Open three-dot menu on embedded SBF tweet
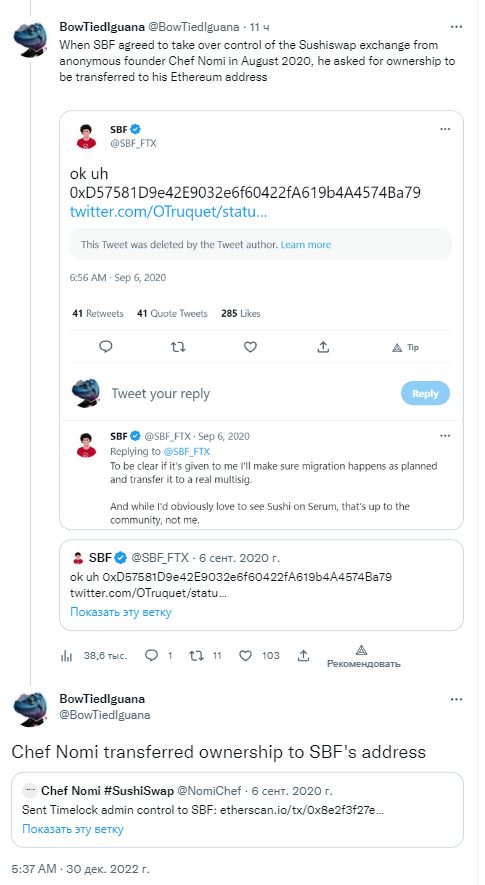The image size is (485, 885). tap(445, 129)
